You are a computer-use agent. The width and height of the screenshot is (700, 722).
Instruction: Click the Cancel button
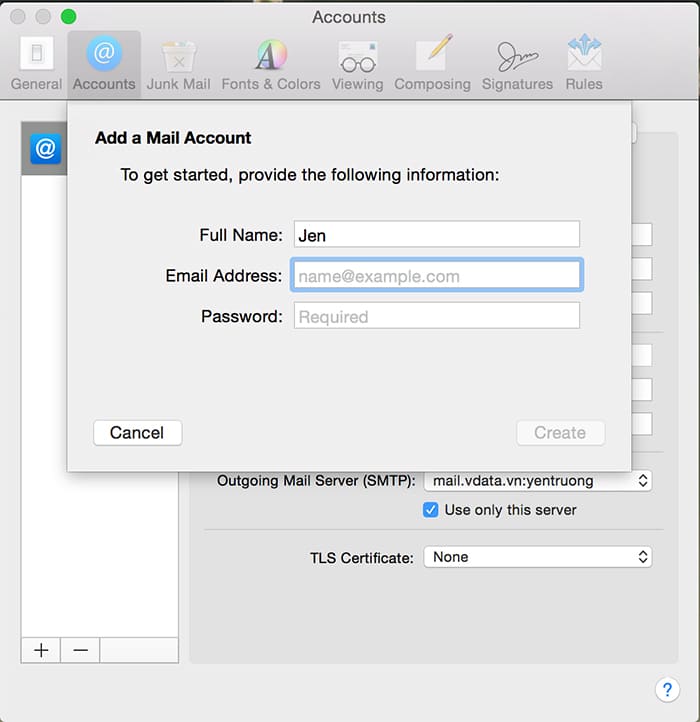(137, 433)
